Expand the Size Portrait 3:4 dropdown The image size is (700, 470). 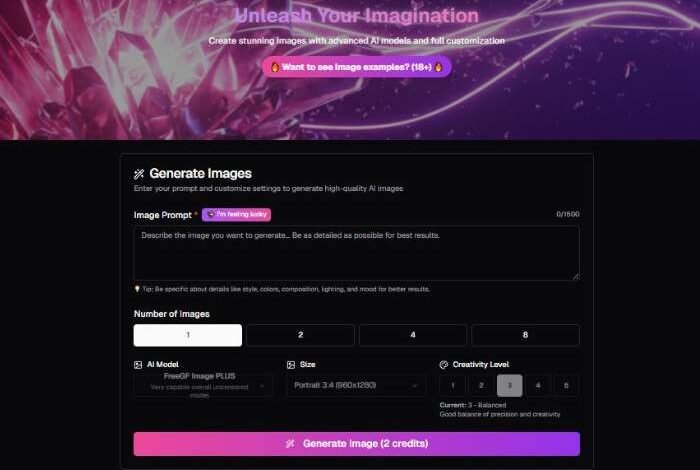tap(356, 386)
